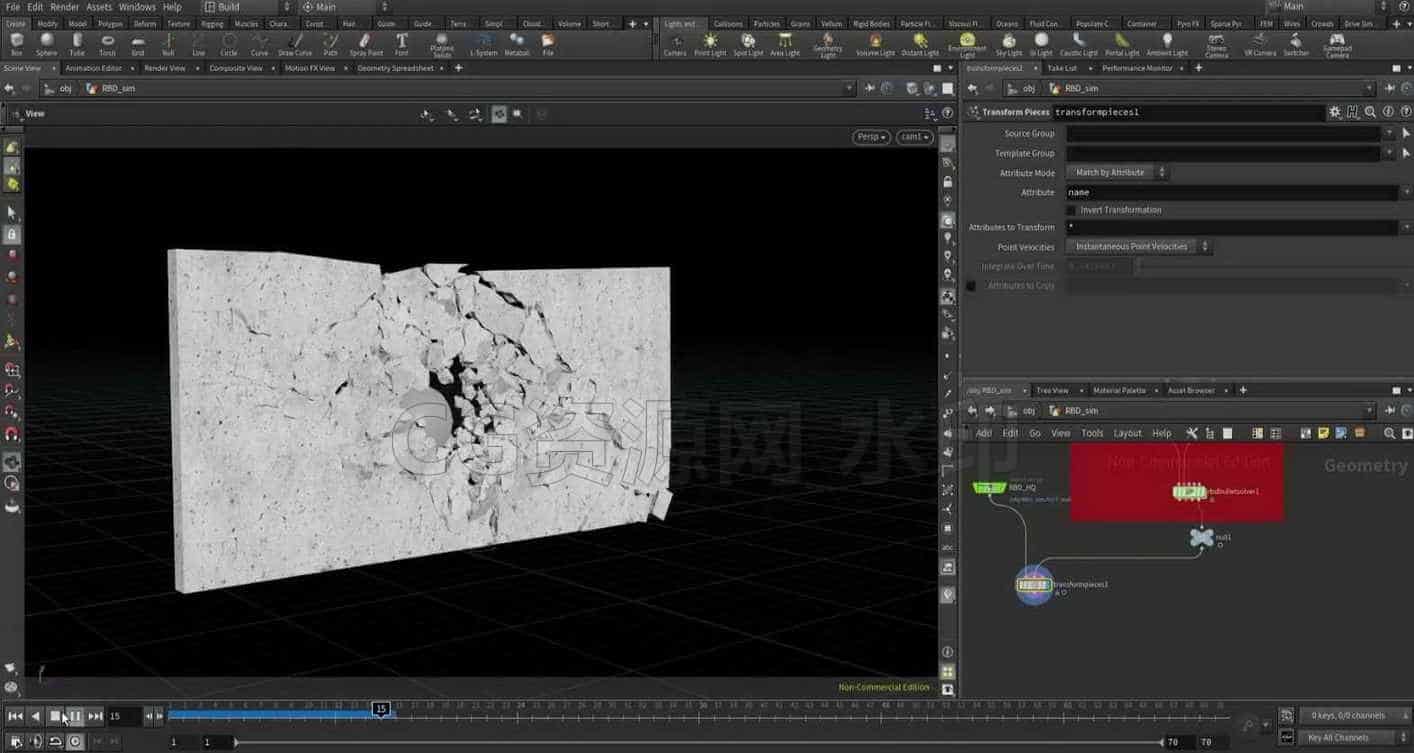This screenshot has width=1414, height=753.
Task: Click the Gamepad Camera shelf tool
Action: pyautogui.click(x=1337, y=45)
